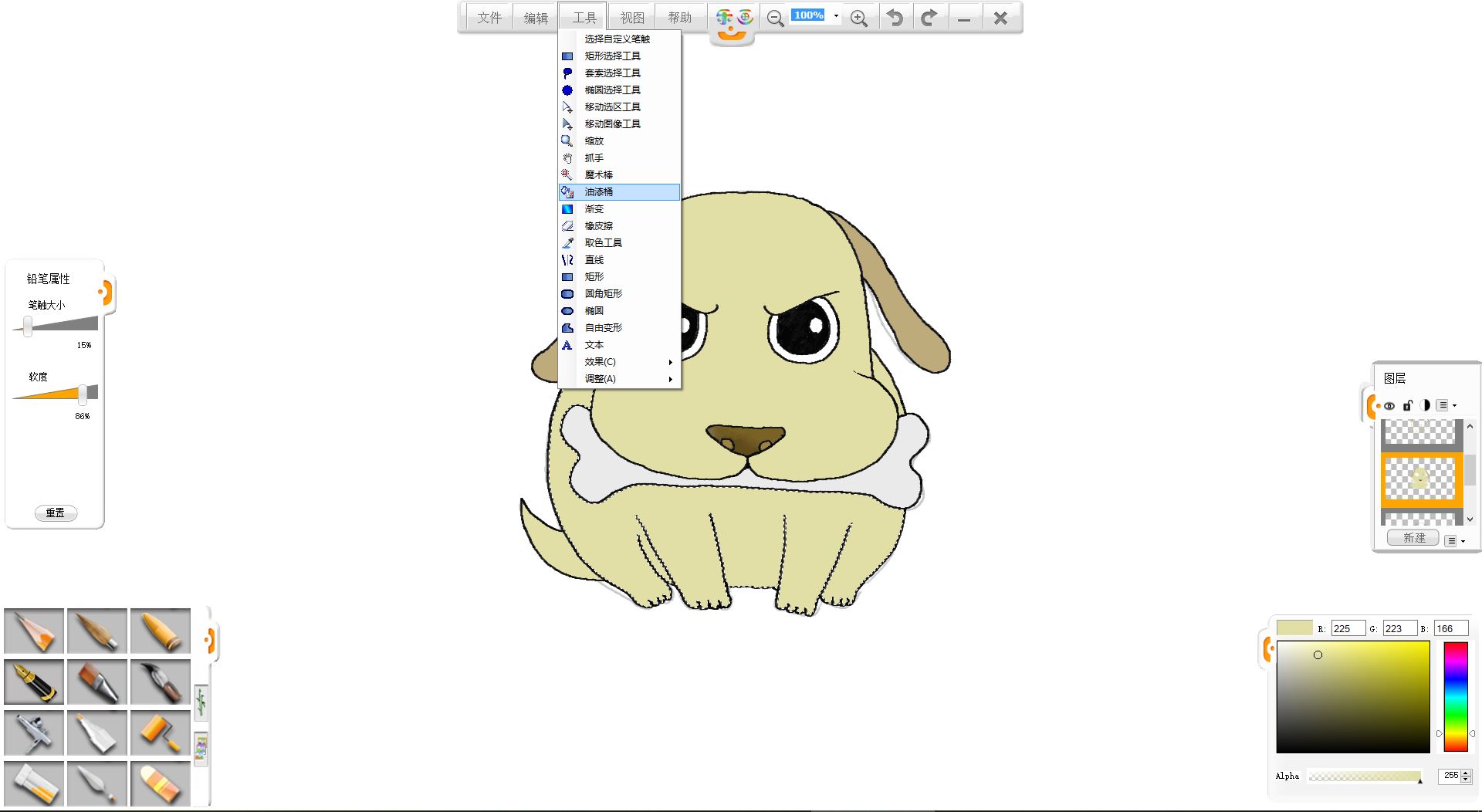Open the 文件 menu
Screen dimensions: 1482x812
(x=489, y=18)
